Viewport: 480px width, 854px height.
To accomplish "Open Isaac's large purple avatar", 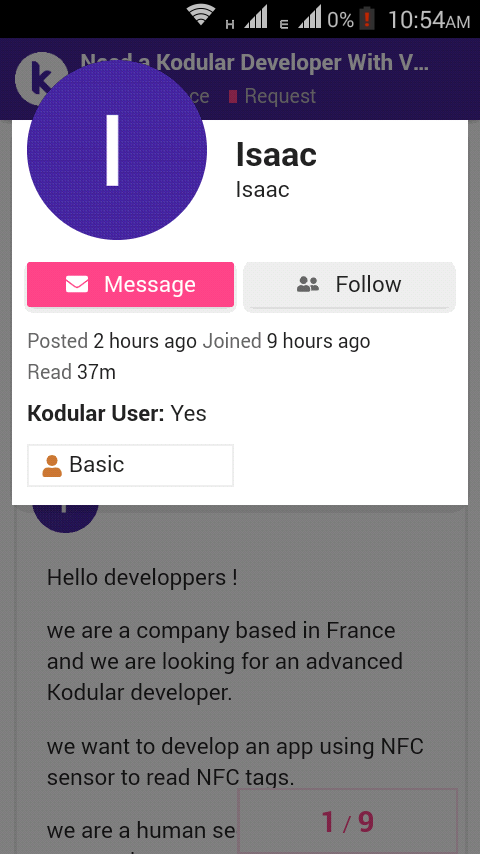I will (117, 150).
